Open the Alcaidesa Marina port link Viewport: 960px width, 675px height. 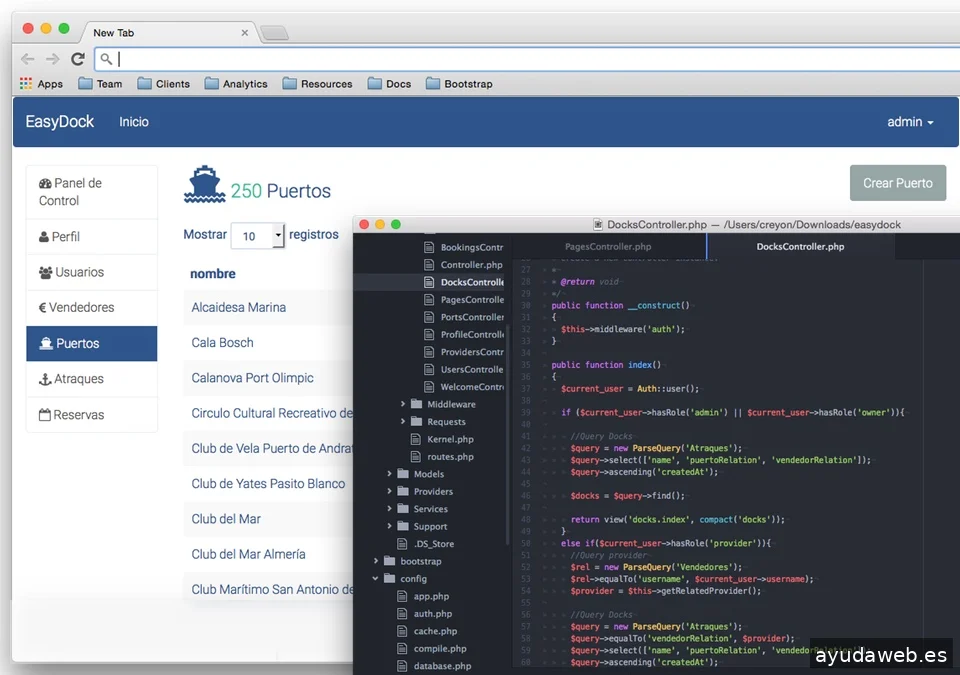238,307
